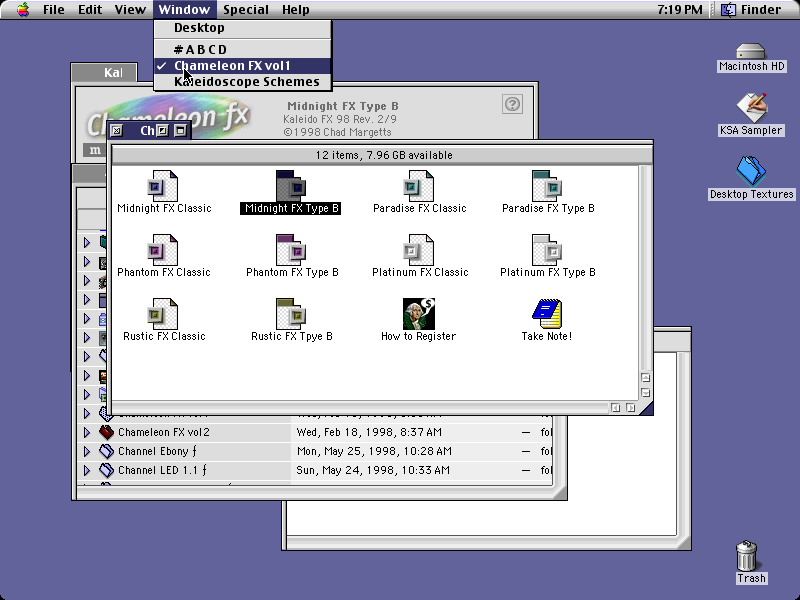
Task: Choose Desktop from the Window menu
Action: click(242, 28)
